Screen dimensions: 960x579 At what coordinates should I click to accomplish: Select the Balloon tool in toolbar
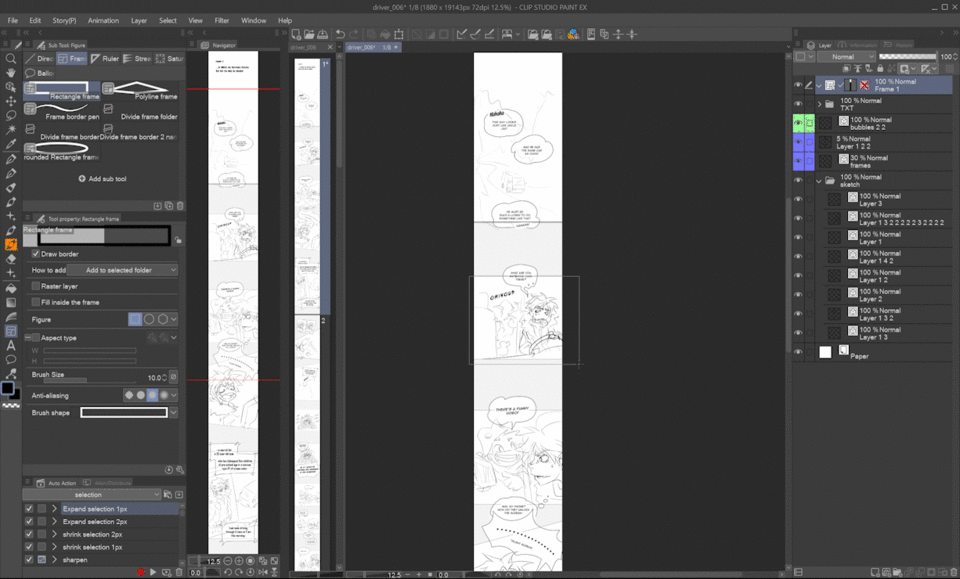10,360
